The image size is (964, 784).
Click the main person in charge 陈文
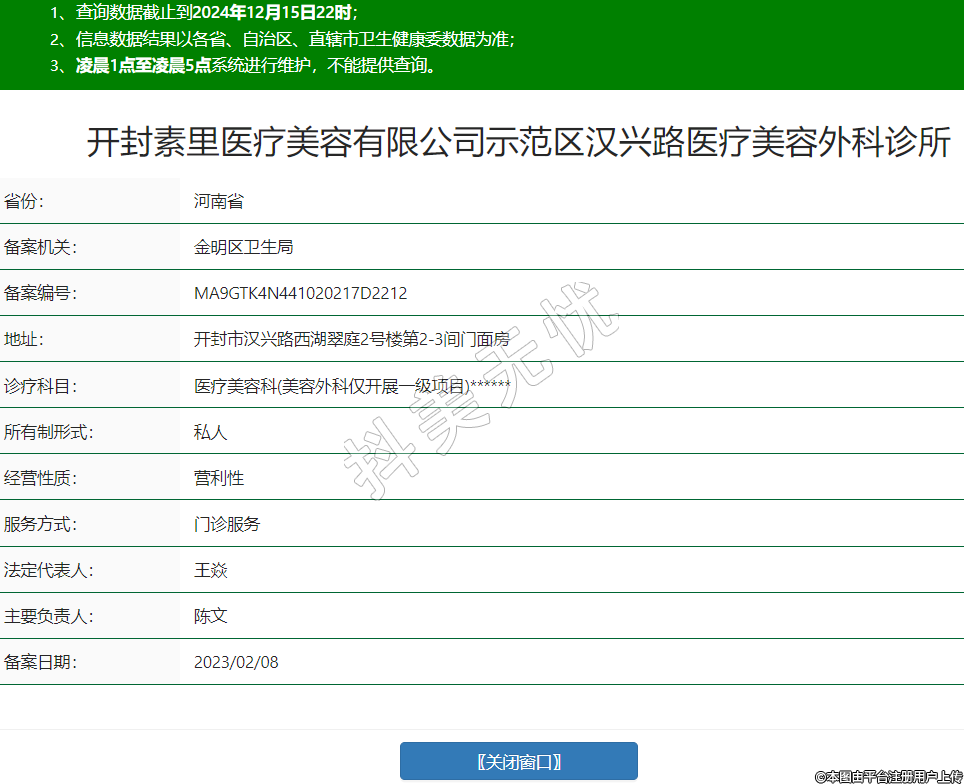click(x=211, y=616)
